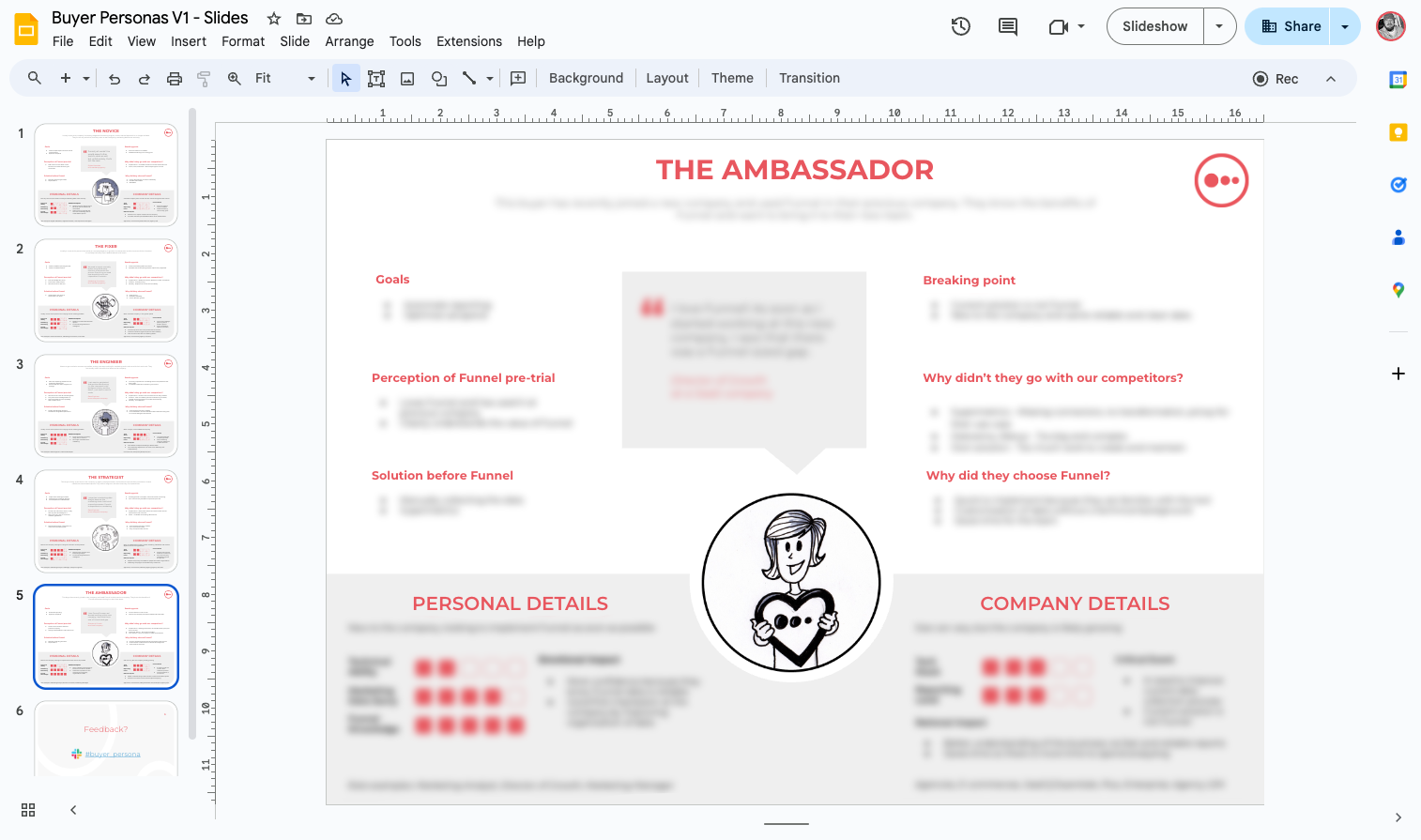The height and width of the screenshot is (840, 1421).
Task: Open version history clock icon
Action: click(960, 26)
